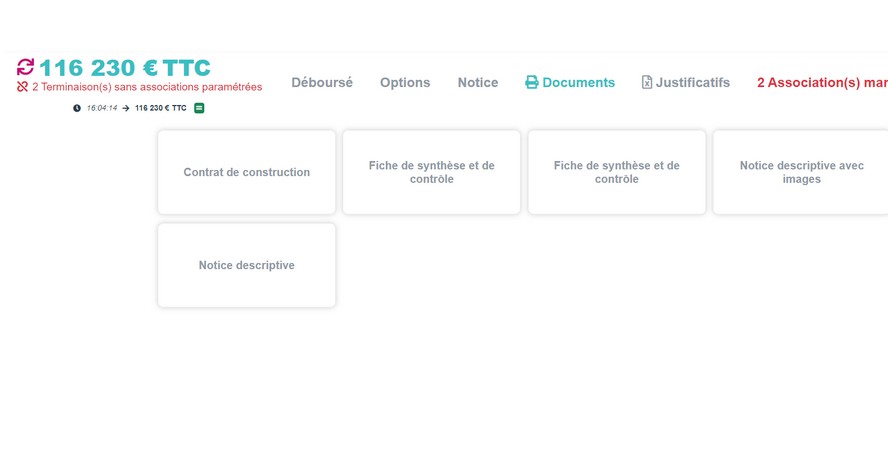
Task: Open the second Fiche de synthèse et de contrôle card
Action: tap(617, 172)
